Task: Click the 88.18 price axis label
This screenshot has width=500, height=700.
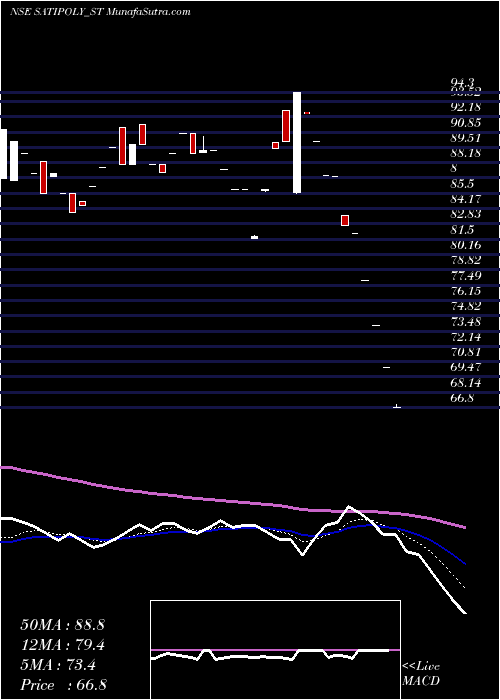Action: tap(466, 153)
